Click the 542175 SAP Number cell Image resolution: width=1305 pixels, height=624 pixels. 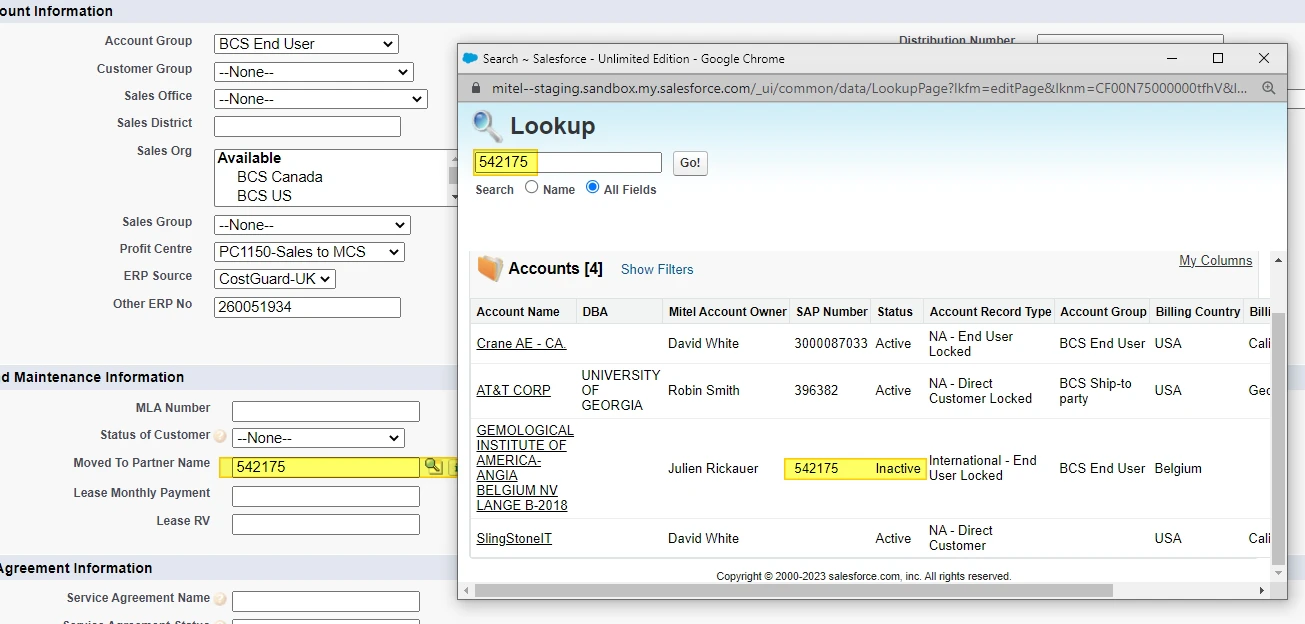tap(816, 468)
